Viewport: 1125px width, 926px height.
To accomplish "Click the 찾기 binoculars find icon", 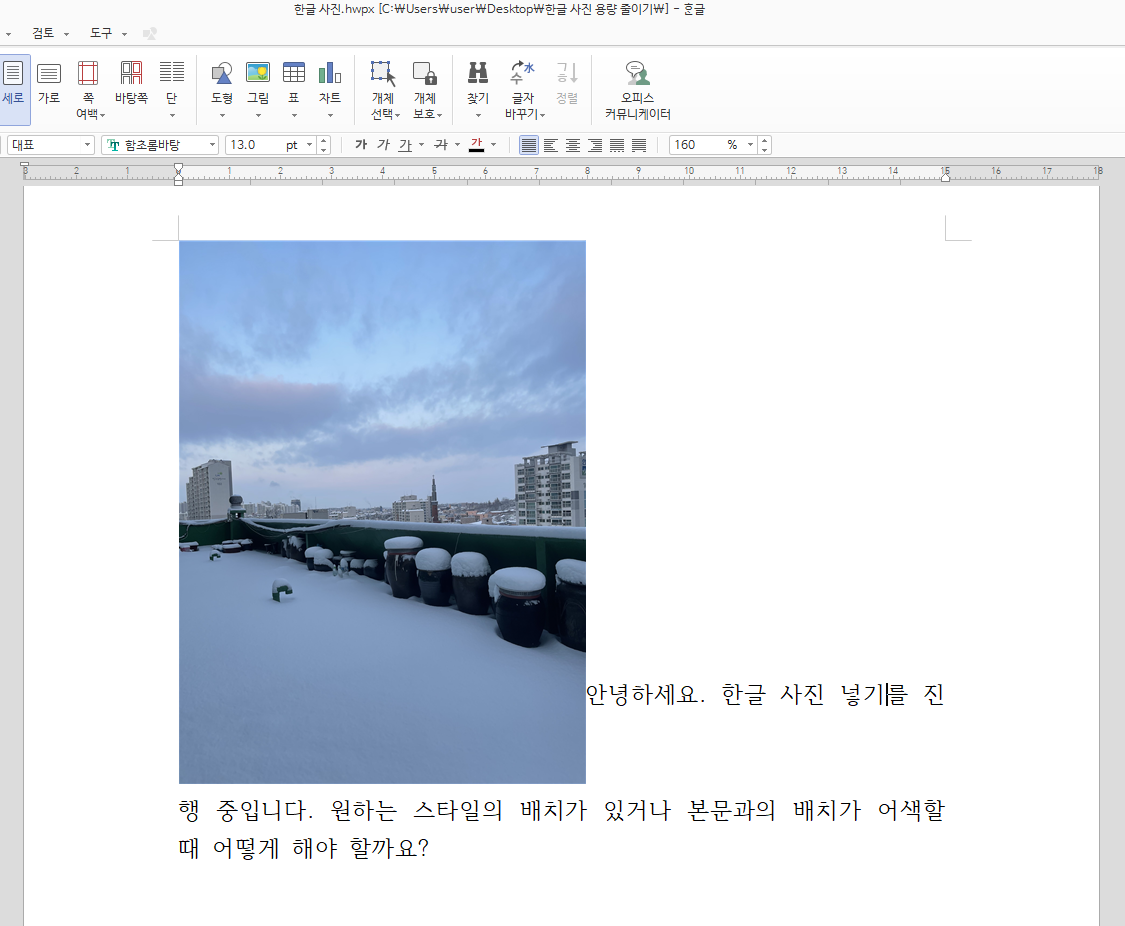I will coord(478,74).
